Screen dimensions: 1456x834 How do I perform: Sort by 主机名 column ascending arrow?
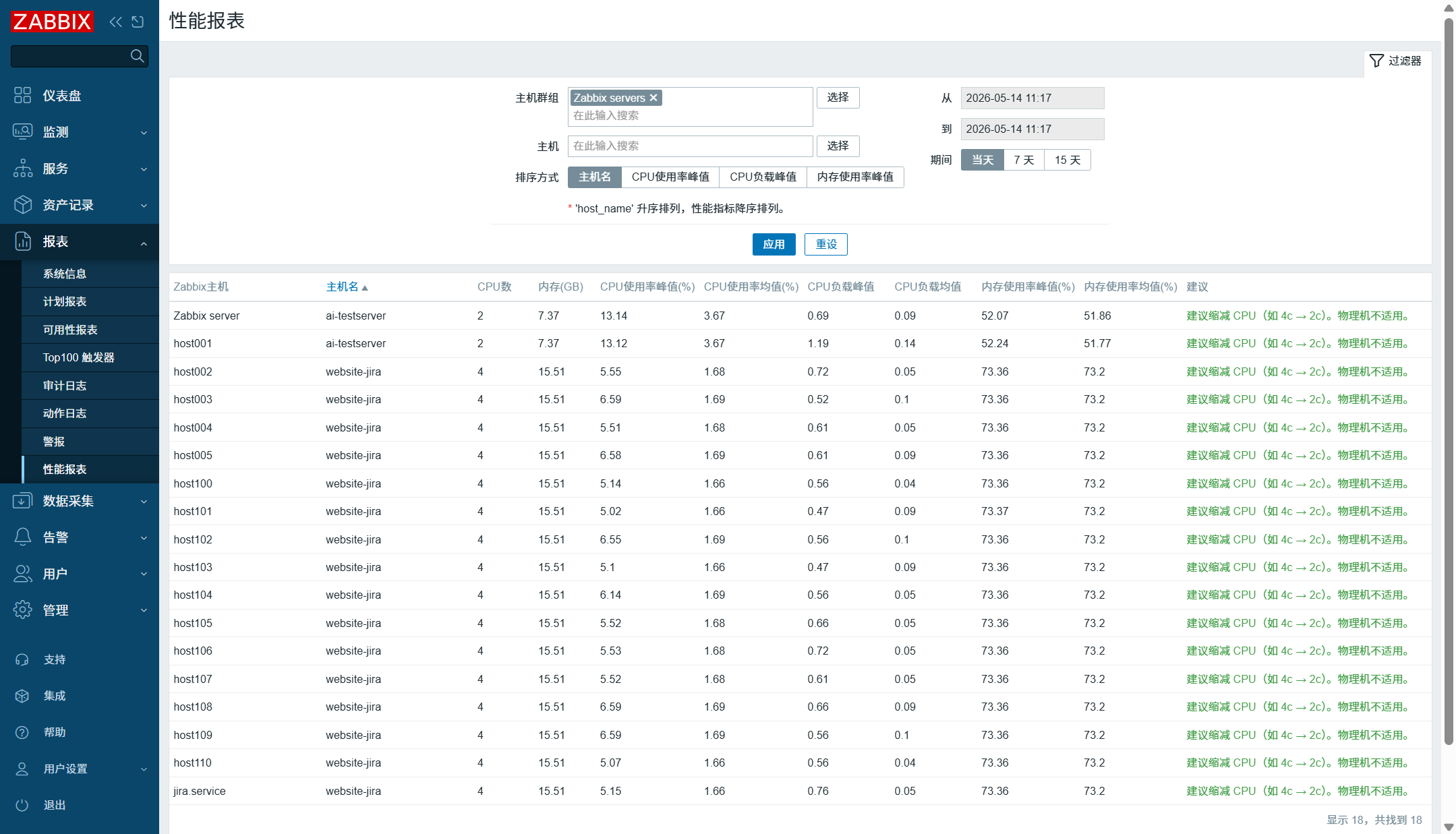point(365,287)
